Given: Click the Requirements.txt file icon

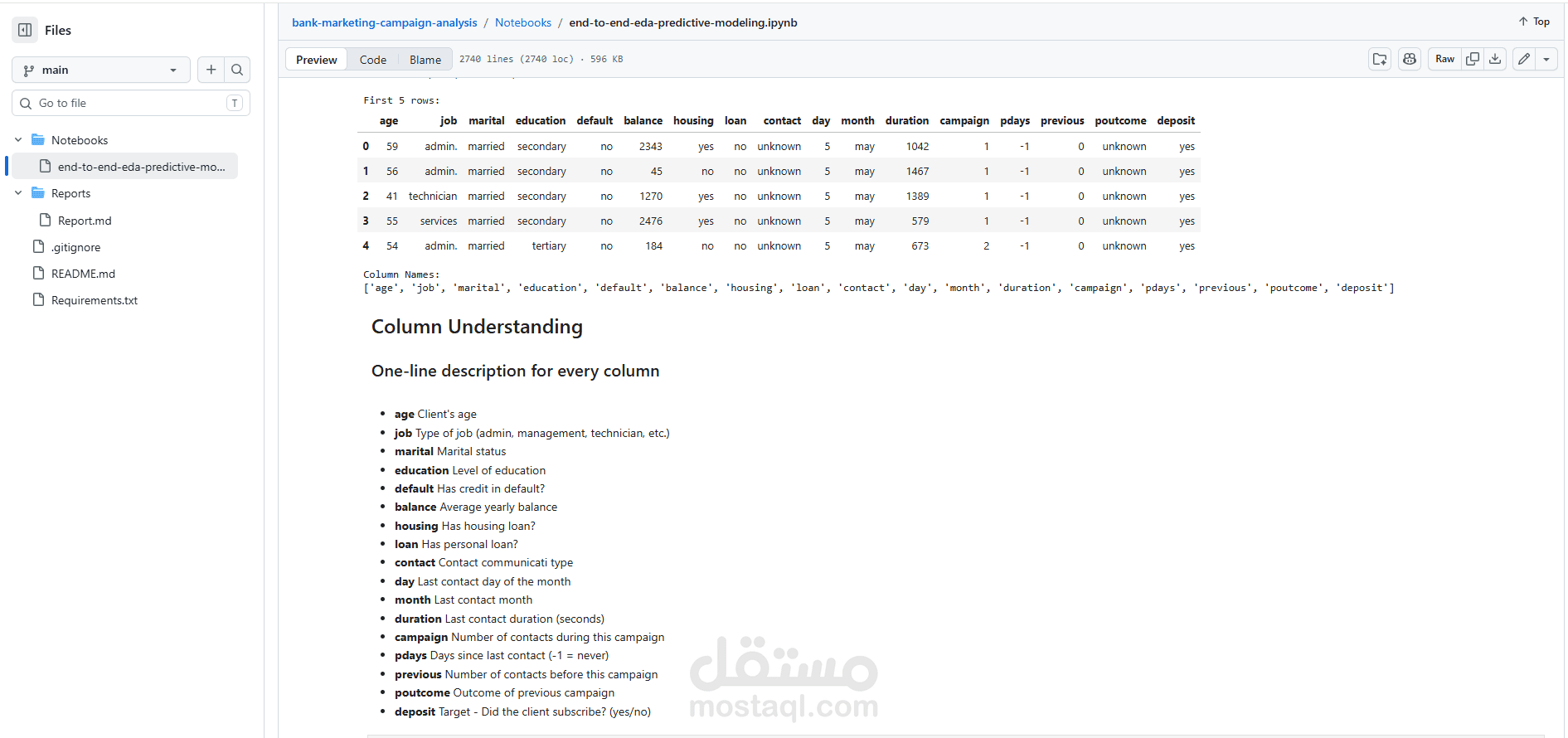Looking at the screenshot, I should click(x=38, y=299).
